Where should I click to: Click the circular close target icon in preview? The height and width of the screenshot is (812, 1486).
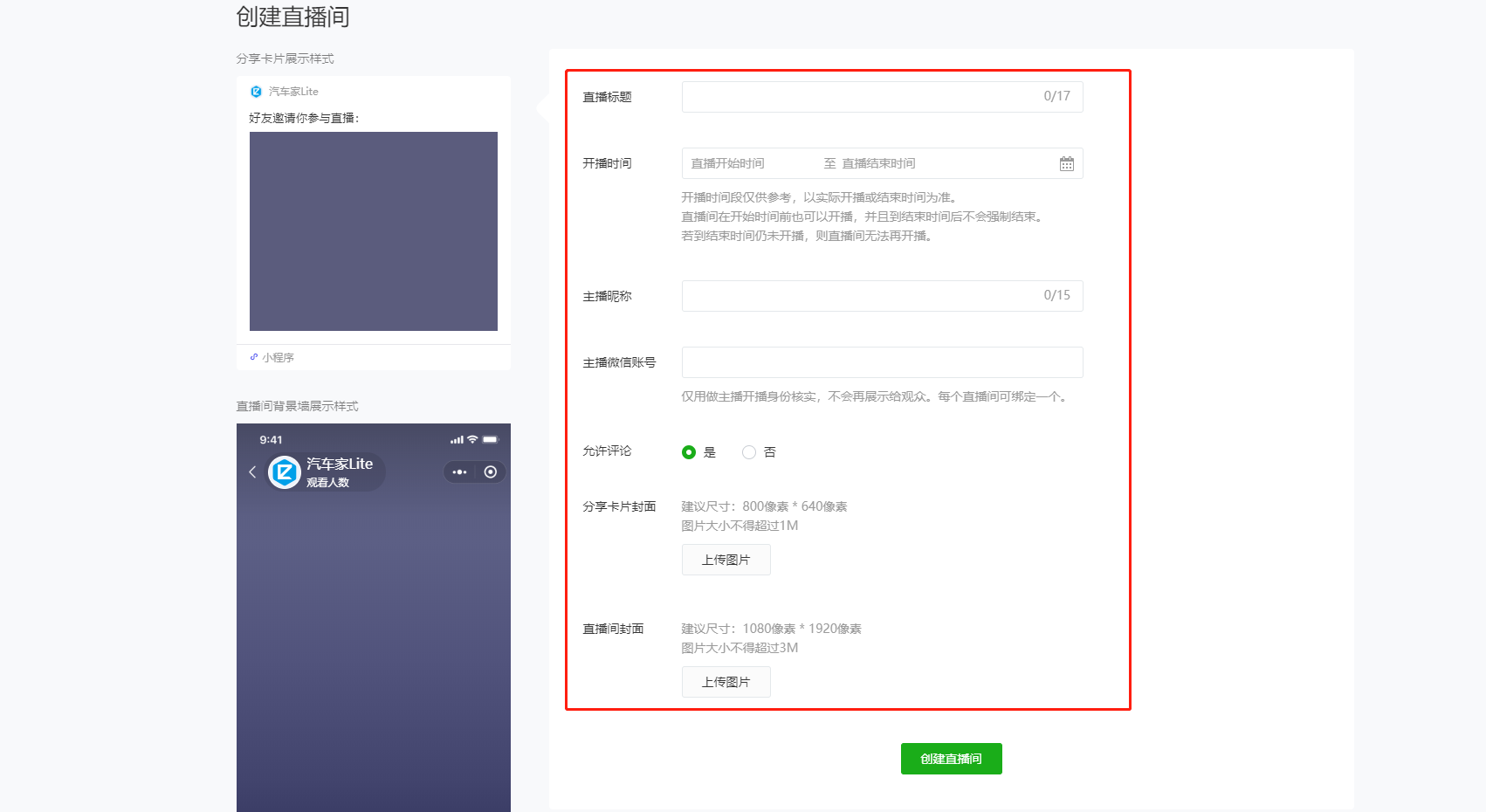[x=491, y=472]
